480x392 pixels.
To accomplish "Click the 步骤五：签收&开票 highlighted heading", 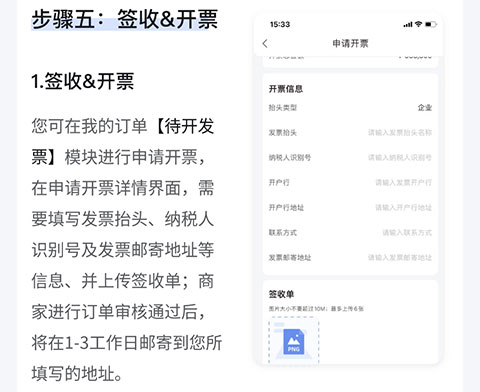I will [x=125, y=19].
